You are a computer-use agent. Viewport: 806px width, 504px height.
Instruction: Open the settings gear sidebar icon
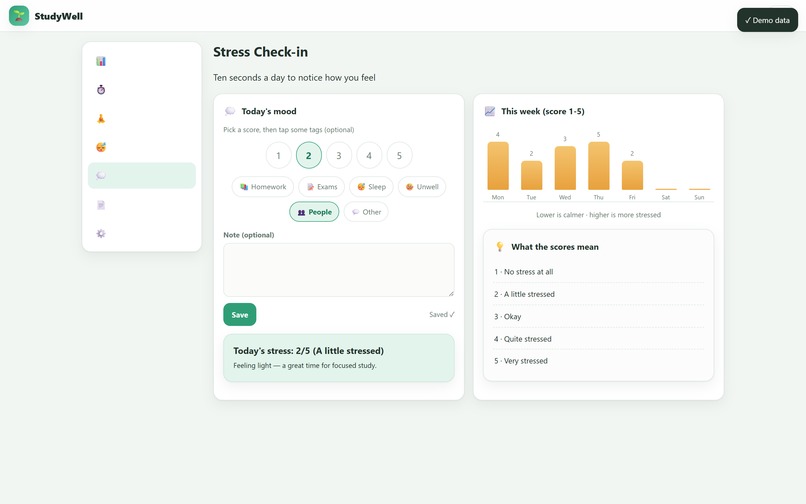101,233
